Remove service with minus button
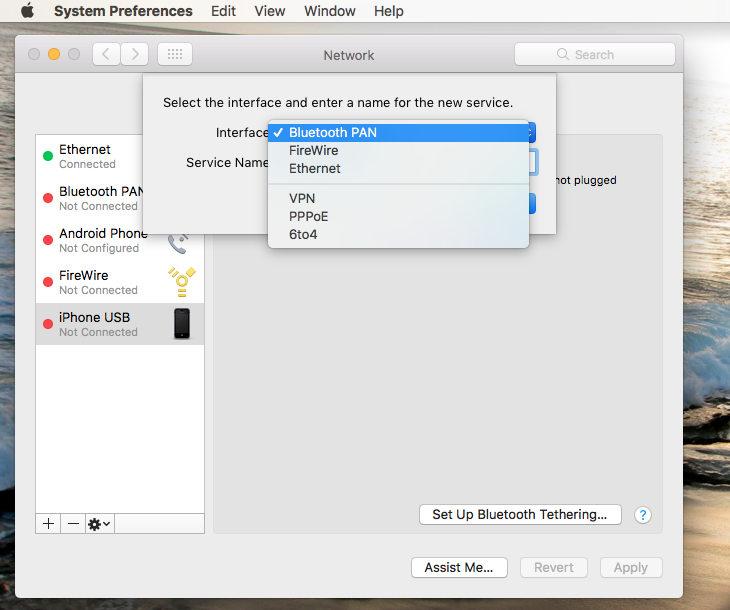 [73, 524]
